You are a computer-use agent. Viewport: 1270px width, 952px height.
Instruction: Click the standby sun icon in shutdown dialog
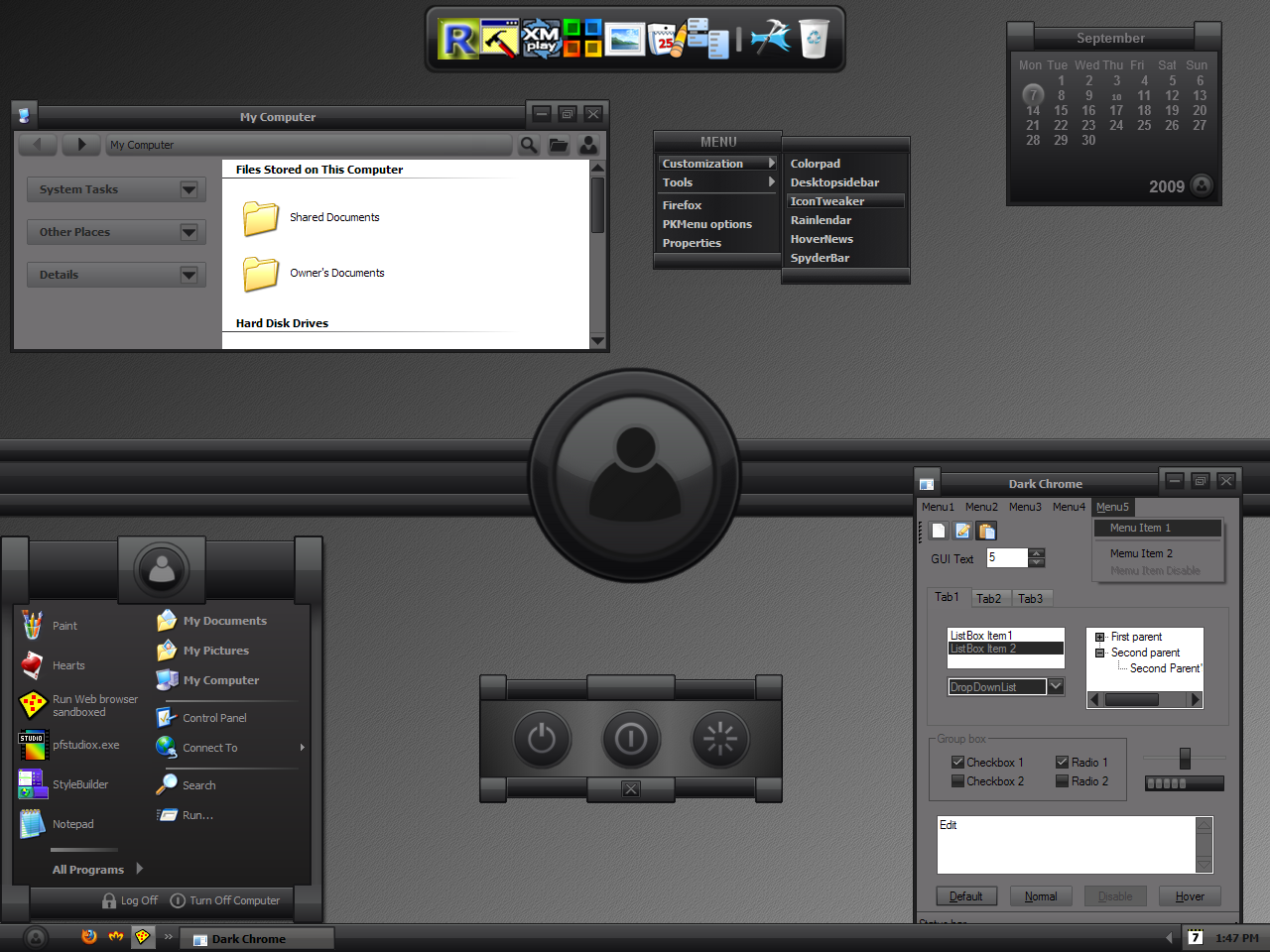point(720,739)
